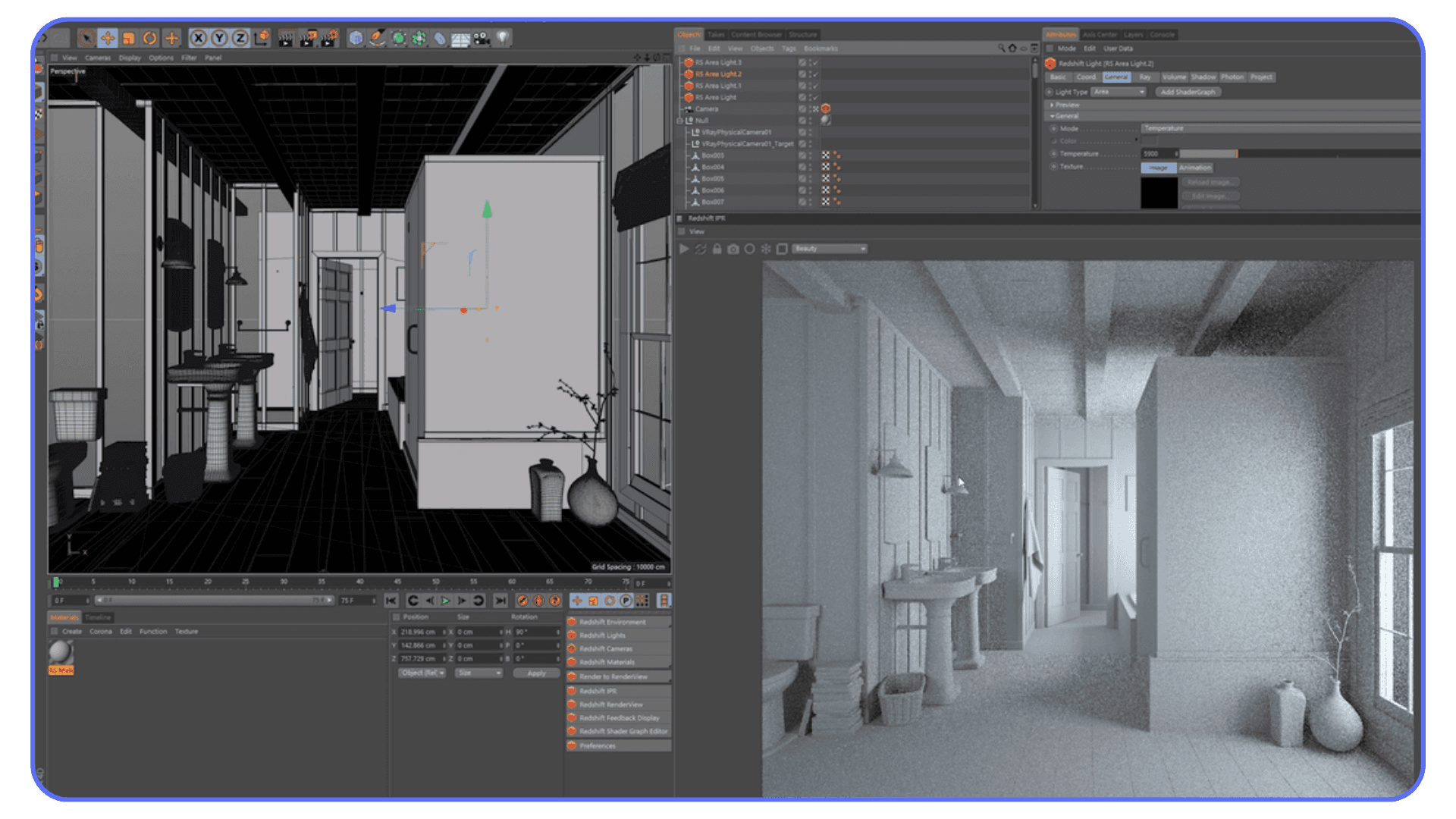Select the Scale tool
Screen dimensions: 1456x819
pos(128,37)
